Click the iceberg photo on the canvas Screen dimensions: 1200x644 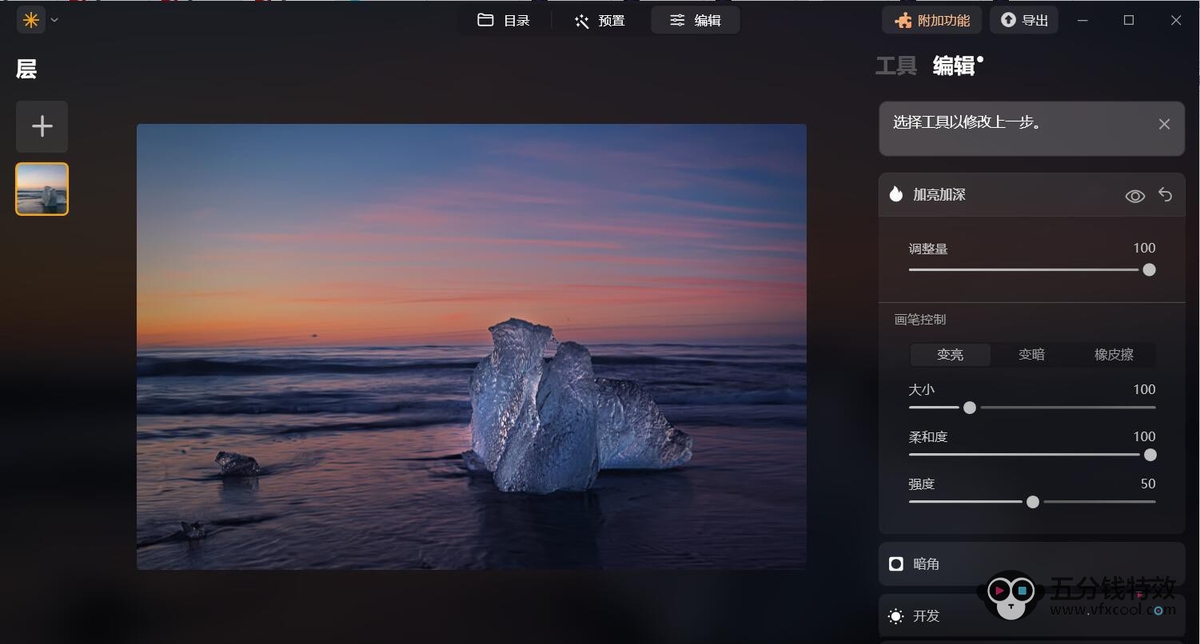(x=471, y=347)
